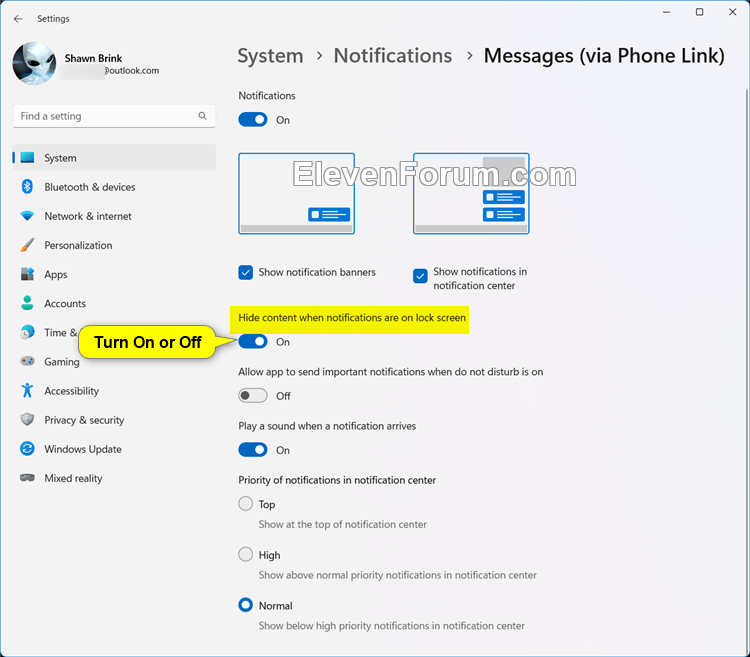
Task: Open Notifications breadcrumb link
Action: [393, 56]
